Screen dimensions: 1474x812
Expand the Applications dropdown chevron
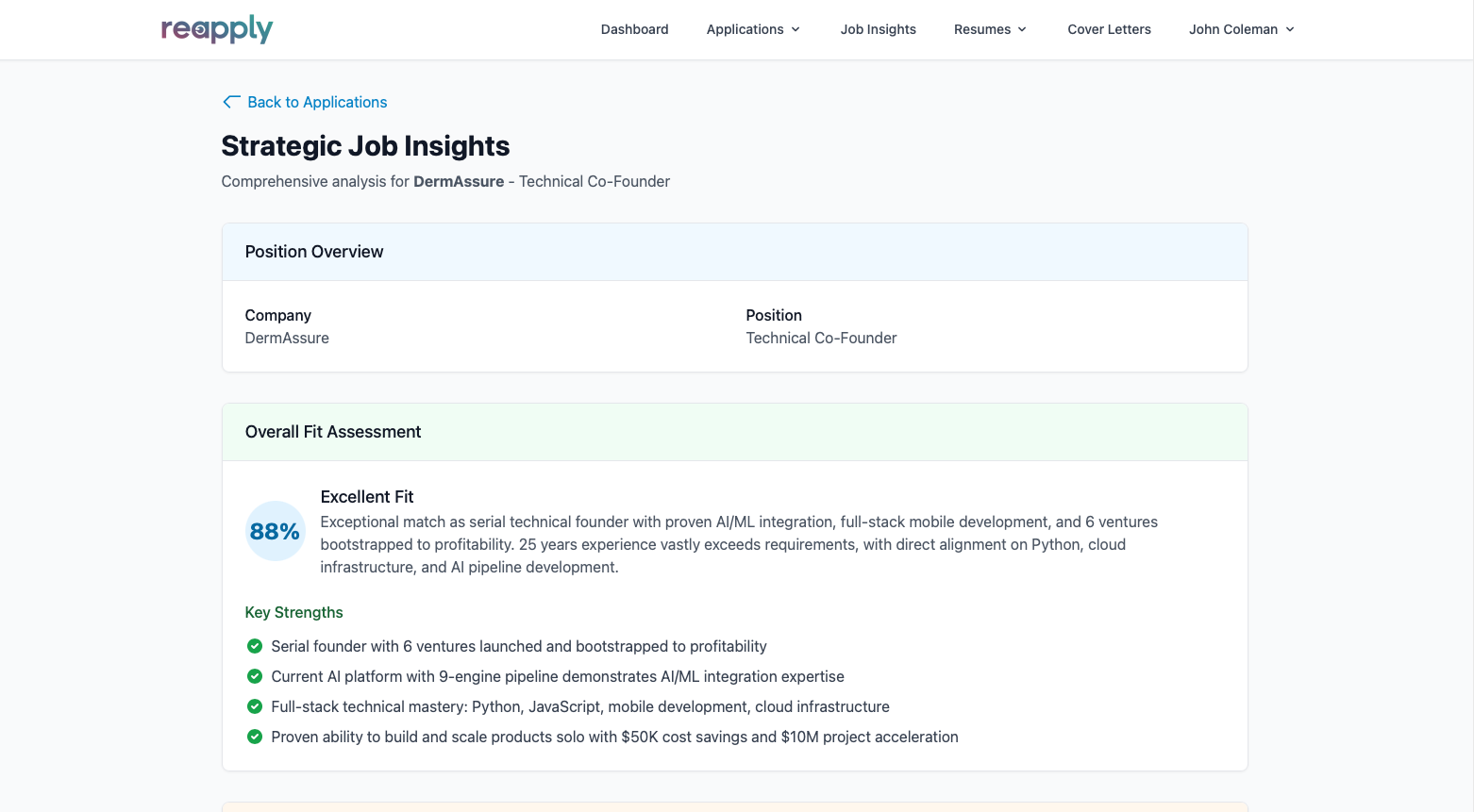pos(796,29)
